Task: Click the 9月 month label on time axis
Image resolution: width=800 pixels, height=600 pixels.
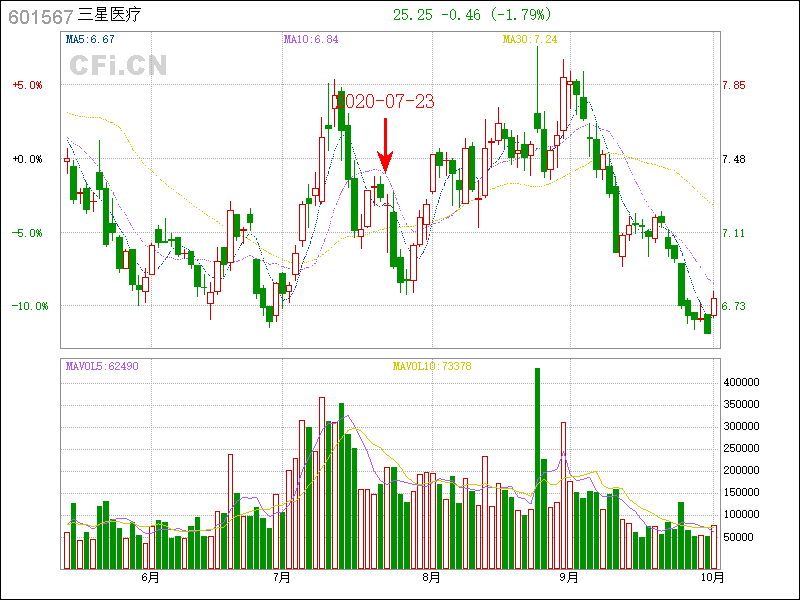Action: pos(569,578)
